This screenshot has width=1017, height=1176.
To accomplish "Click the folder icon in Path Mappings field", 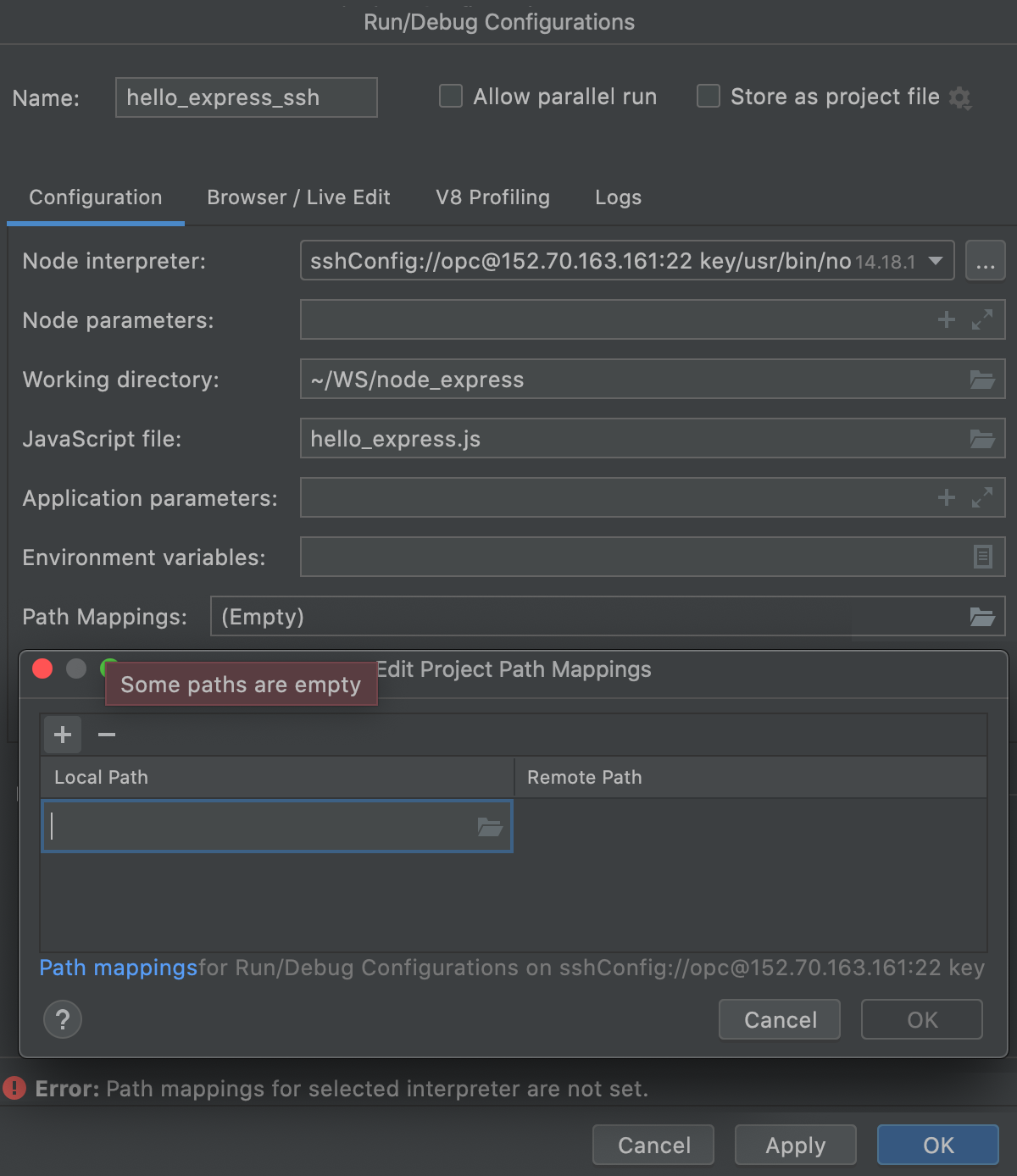I will 982,617.
